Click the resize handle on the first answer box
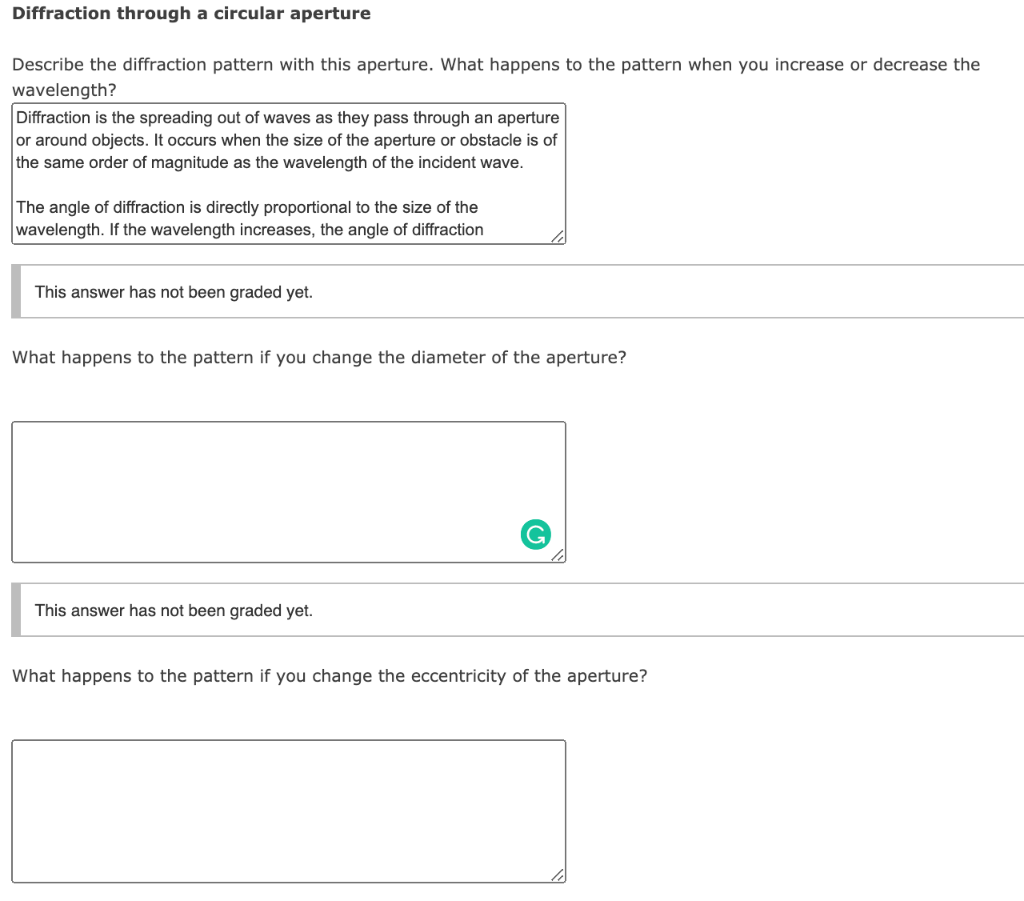This screenshot has height=901, width=1024. [558, 236]
